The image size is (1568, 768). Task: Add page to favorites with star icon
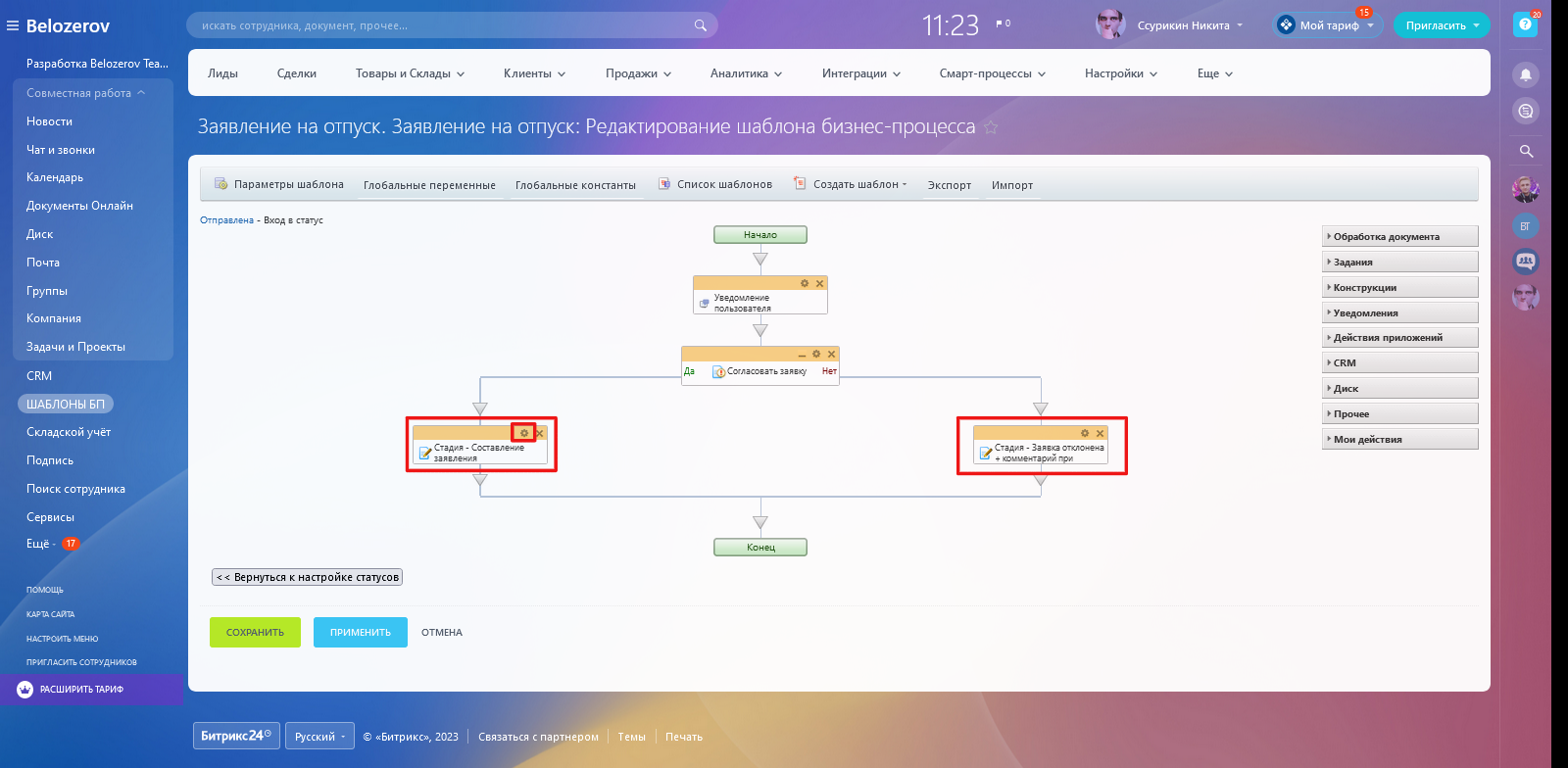[x=991, y=127]
